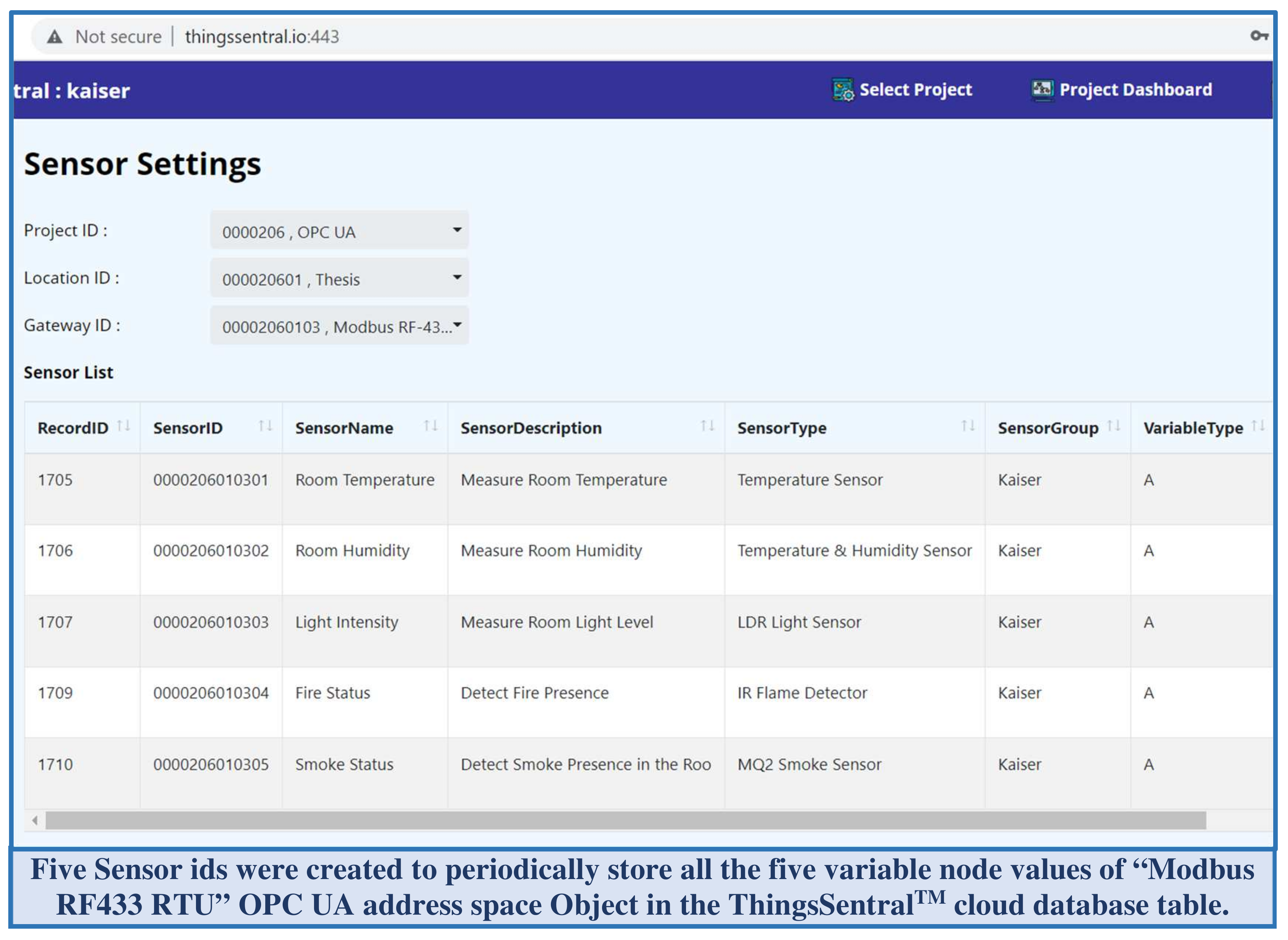Sort by SensorDescription column arrows
The image size is (1288, 940).
(707, 426)
